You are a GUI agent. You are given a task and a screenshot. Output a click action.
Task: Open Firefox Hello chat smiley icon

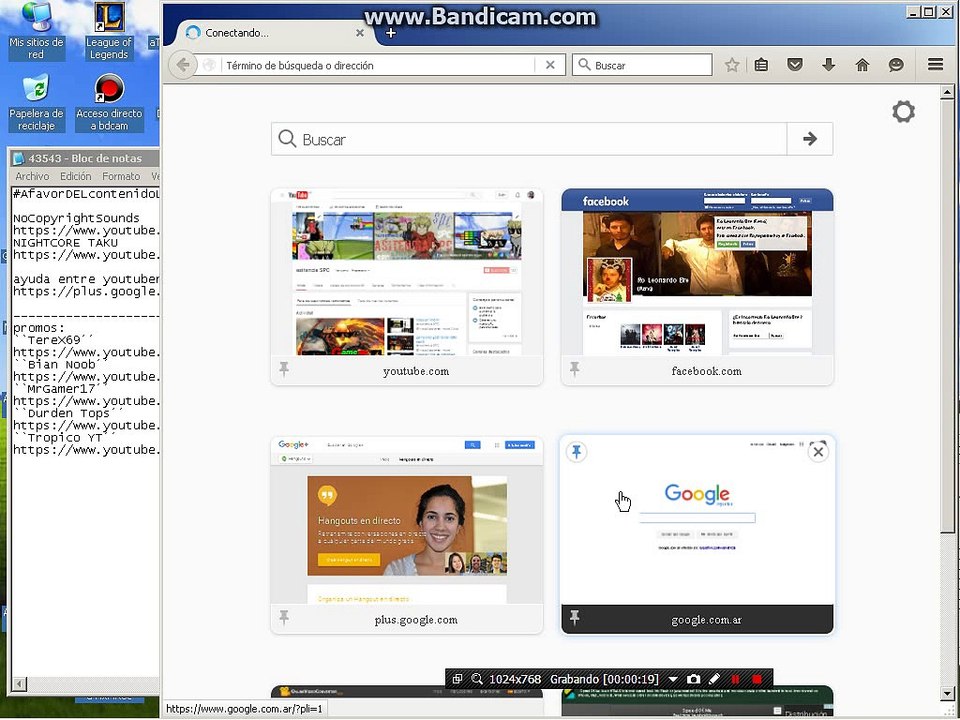896,65
